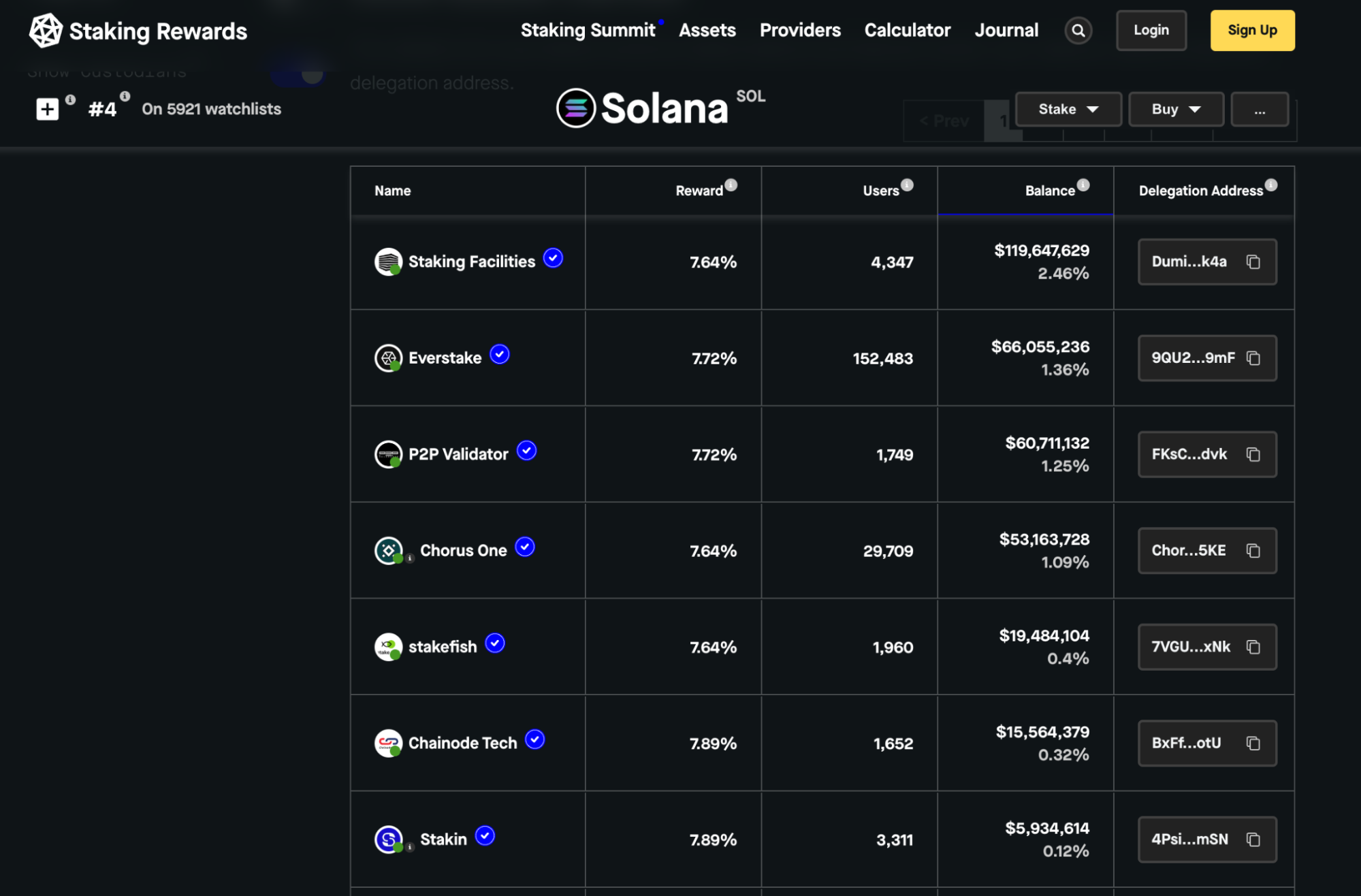Click the Staking Rewards logo icon
Image resolution: width=1361 pixels, height=896 pixels.
46,31
